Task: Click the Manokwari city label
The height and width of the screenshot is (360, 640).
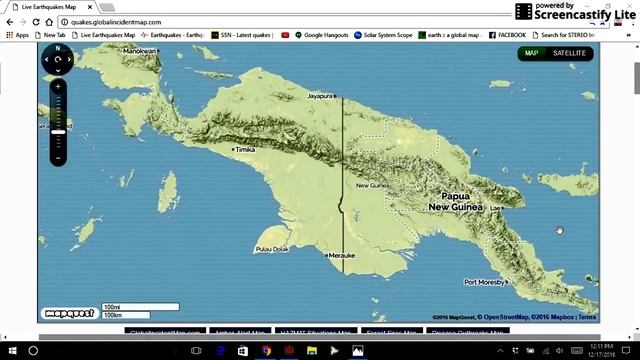Action: (x=140, y=51)
